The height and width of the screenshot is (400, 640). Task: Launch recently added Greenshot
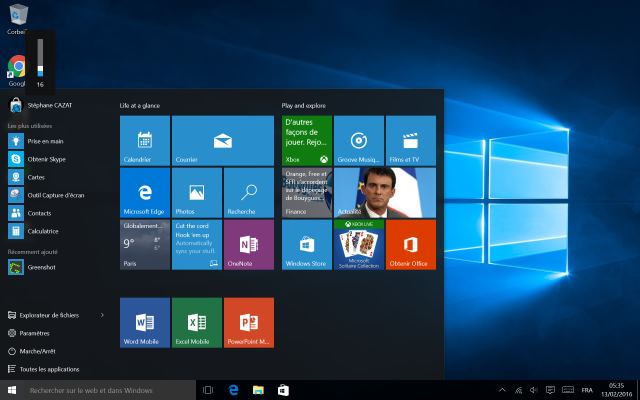point(56,267)
